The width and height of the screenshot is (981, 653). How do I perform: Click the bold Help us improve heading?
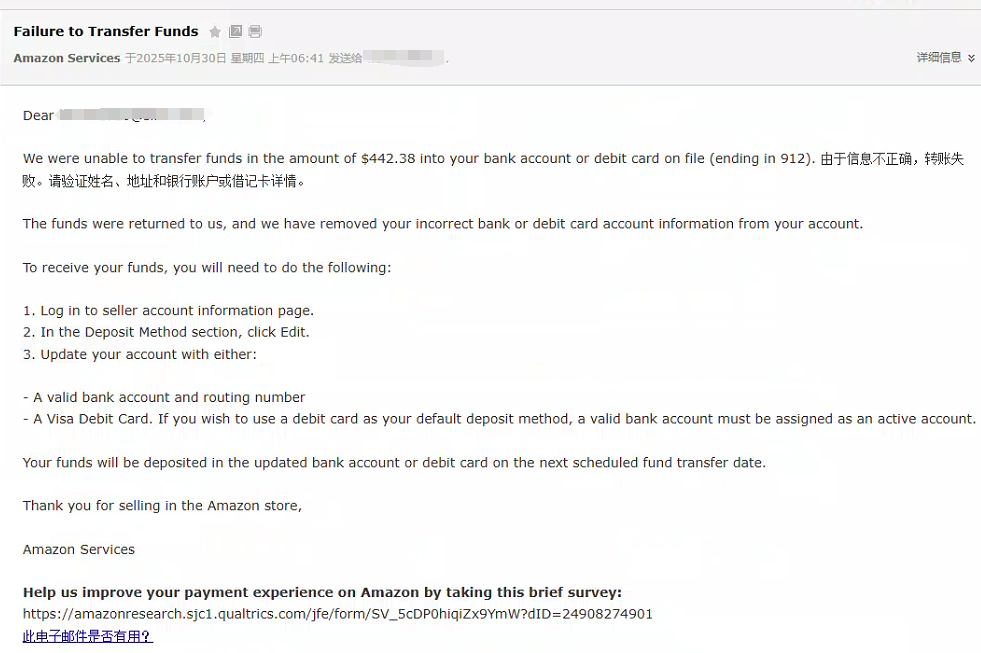322,592
